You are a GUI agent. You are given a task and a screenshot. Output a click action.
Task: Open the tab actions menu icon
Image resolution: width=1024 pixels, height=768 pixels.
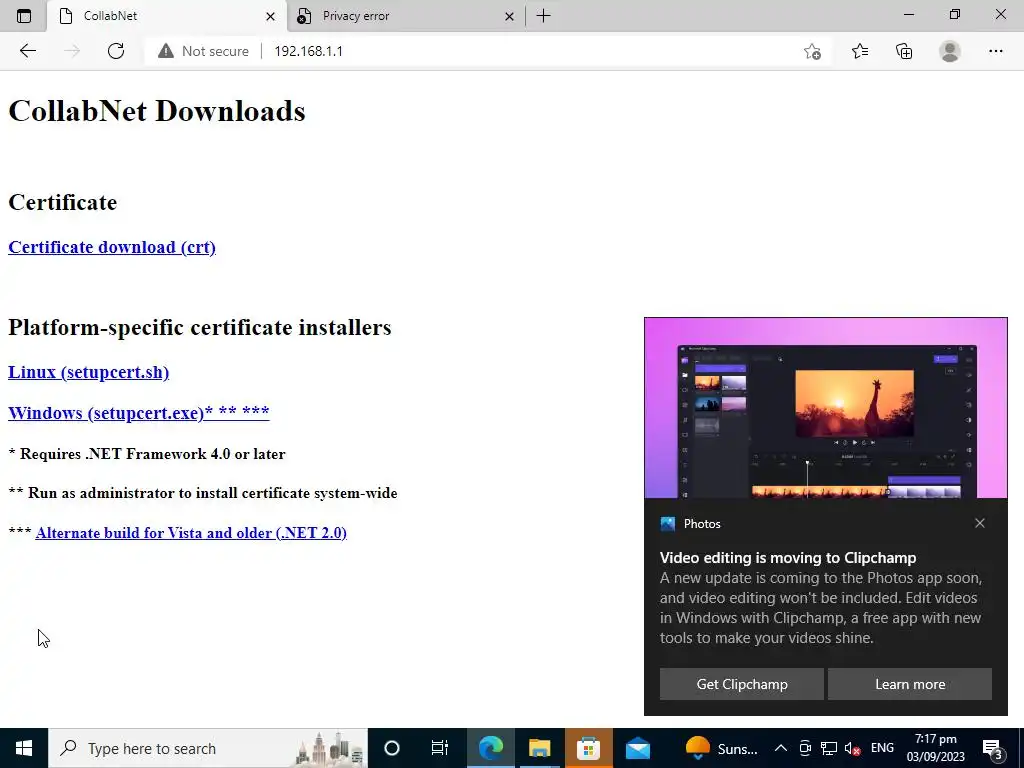tap(24, 16)
